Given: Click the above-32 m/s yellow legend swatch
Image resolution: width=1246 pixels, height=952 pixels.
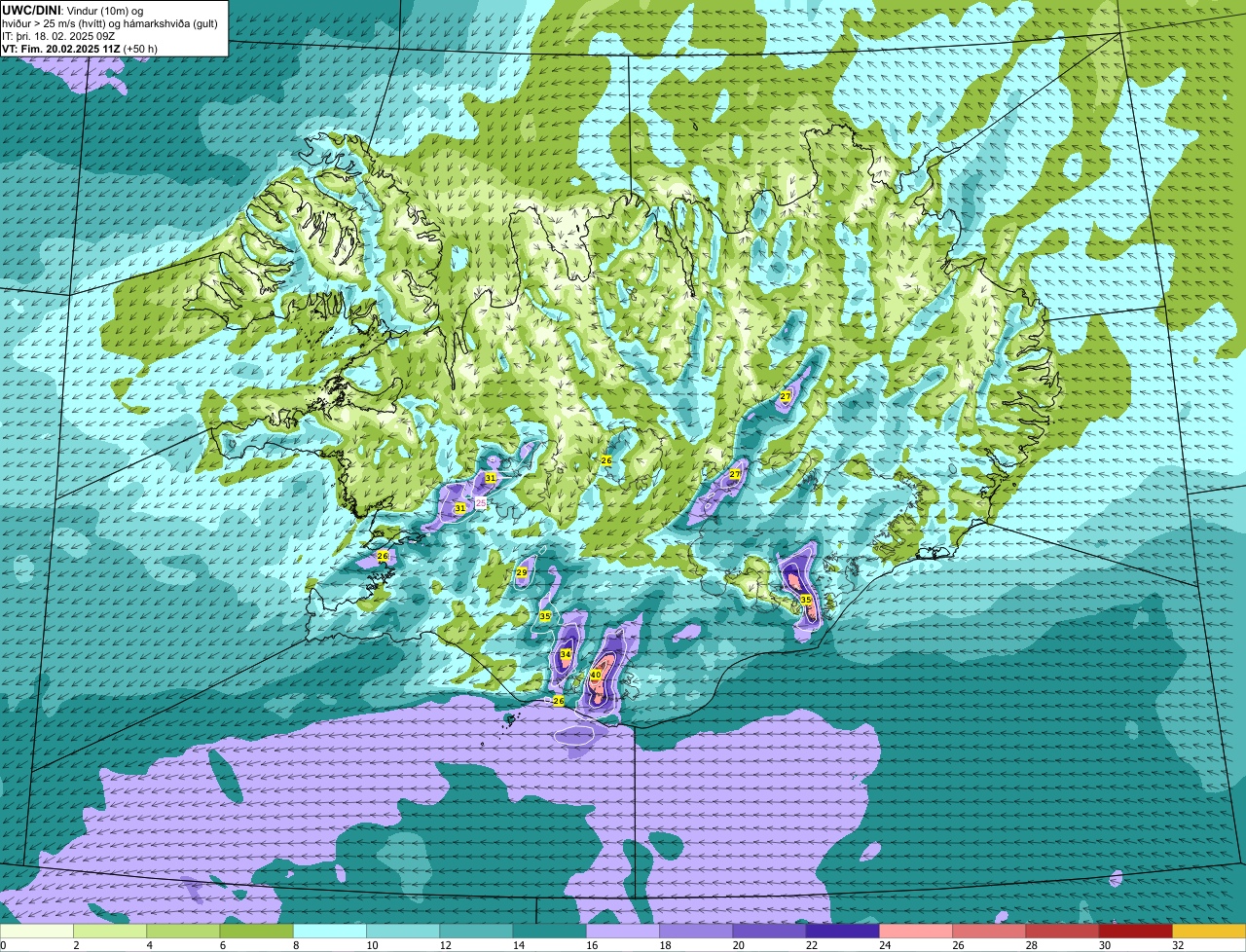Looking at the screenshot, I should (x=1209, y=932).
